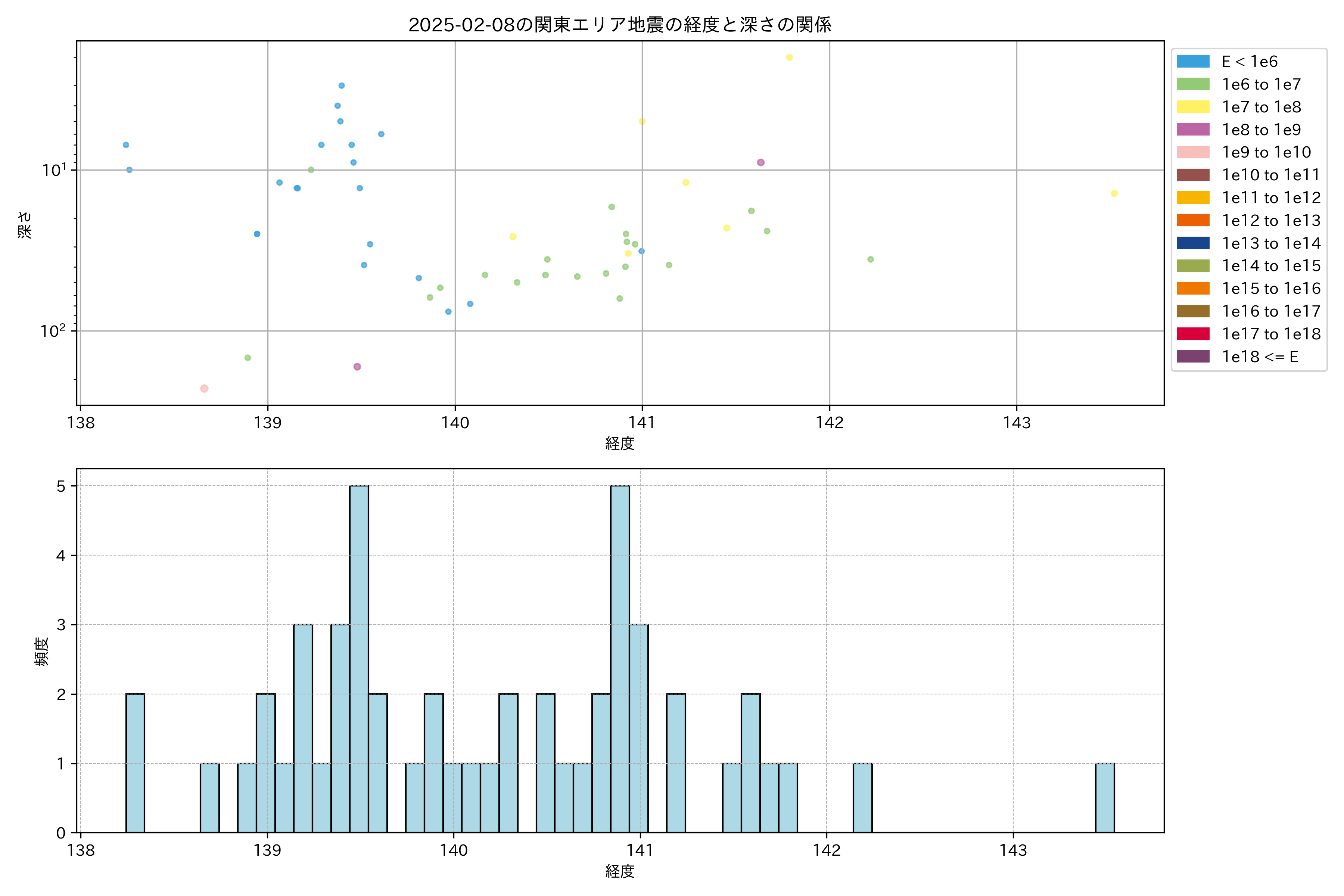The image size is (1344, 896).
Task: Click the tallest histogram bar near 139.5
Action: coord(359,659)
